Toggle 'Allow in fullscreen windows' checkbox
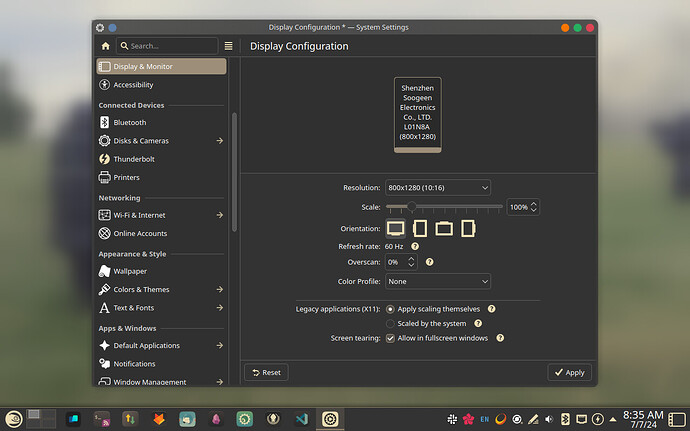This screenshot has width=690, height=431. 390,338
